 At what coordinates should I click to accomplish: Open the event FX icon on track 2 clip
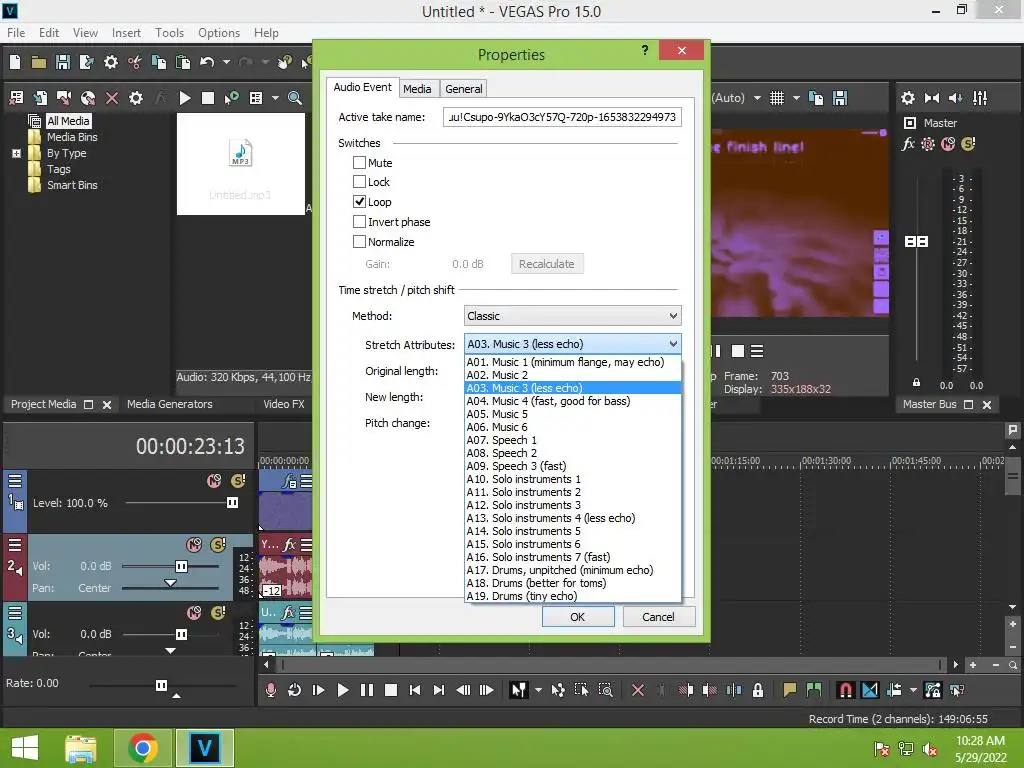tap(289, 545)
